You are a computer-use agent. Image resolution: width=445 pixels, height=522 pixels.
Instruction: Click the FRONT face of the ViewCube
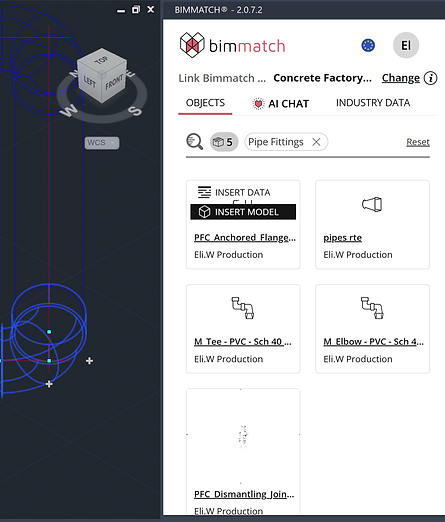pyautogui.click(x=114, y=82)
